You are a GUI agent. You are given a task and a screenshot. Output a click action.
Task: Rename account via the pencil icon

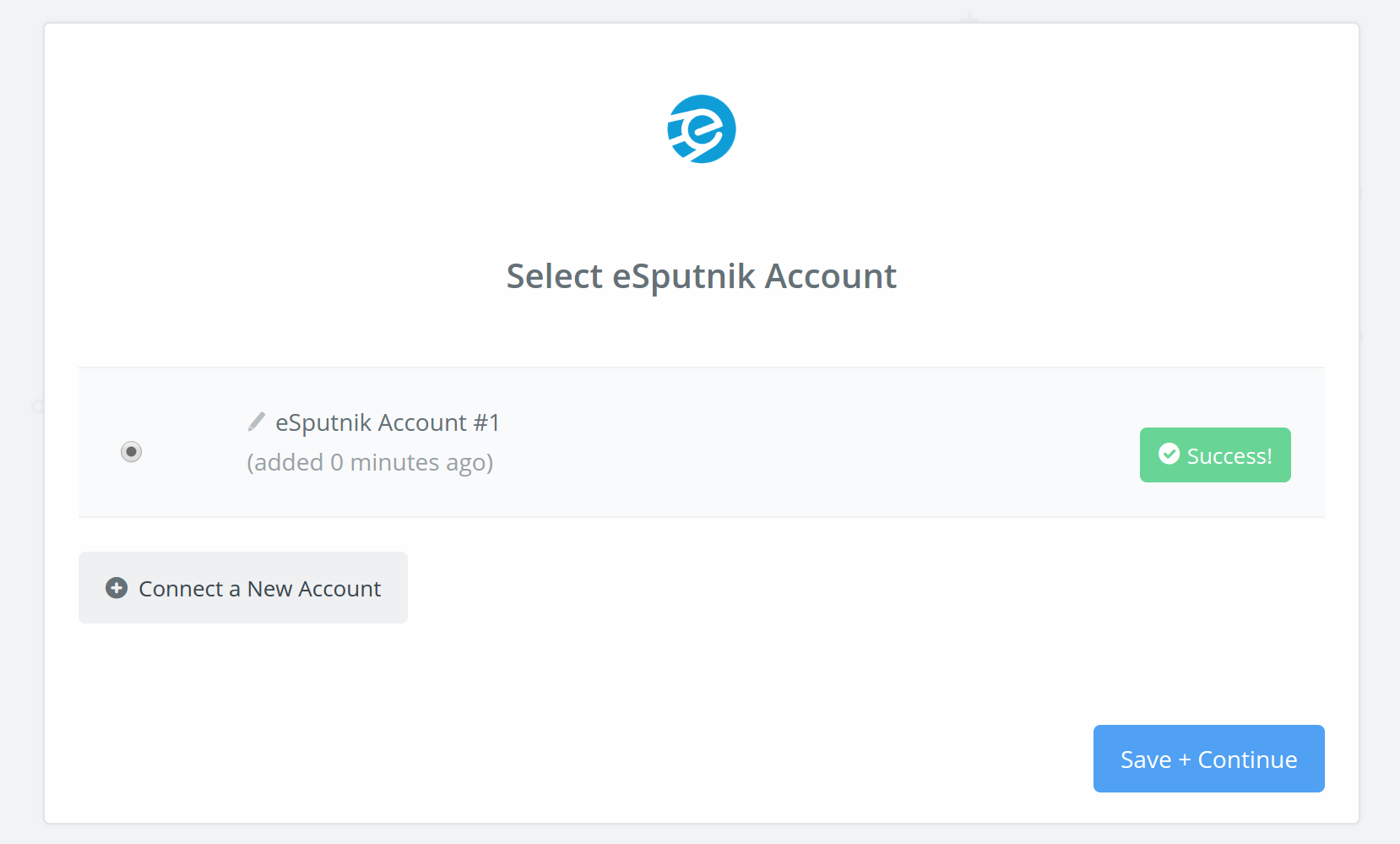coord(257,422)
